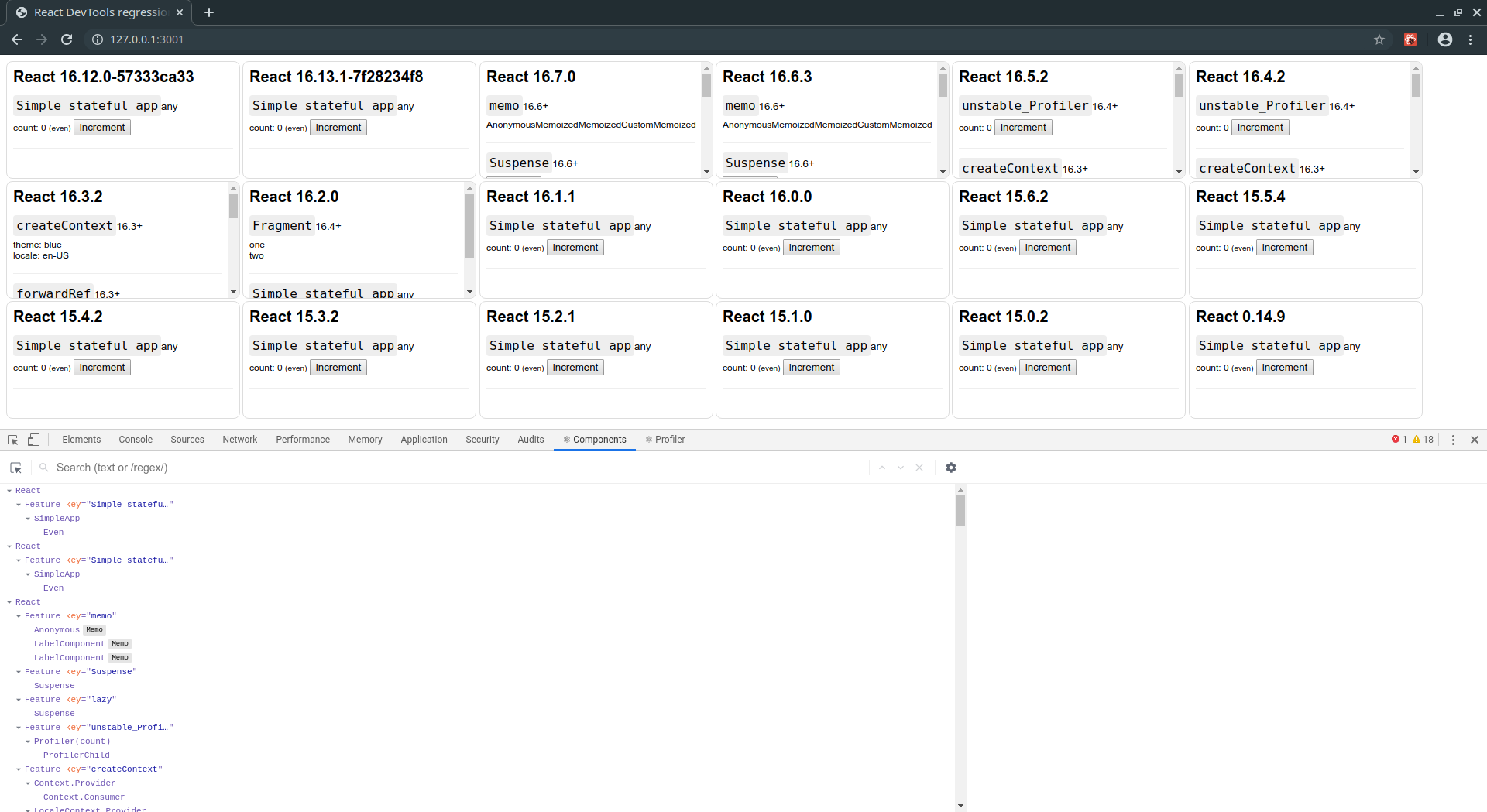1487x812 pixels.
Task: Open the React Profiler tab
Action: point(665,440)
